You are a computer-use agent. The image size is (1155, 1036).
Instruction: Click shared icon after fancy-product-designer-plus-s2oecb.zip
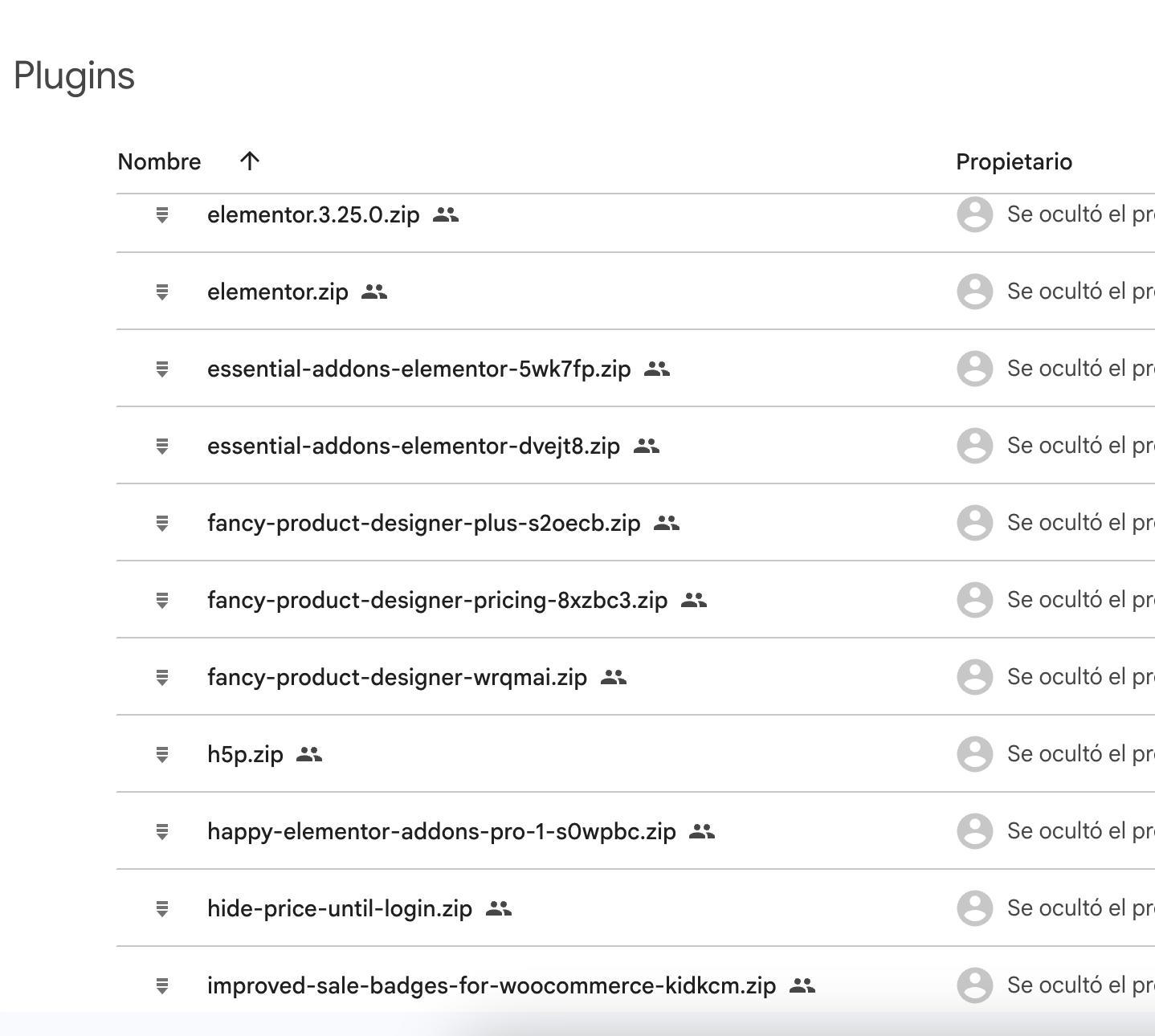[x=667, y=524]
